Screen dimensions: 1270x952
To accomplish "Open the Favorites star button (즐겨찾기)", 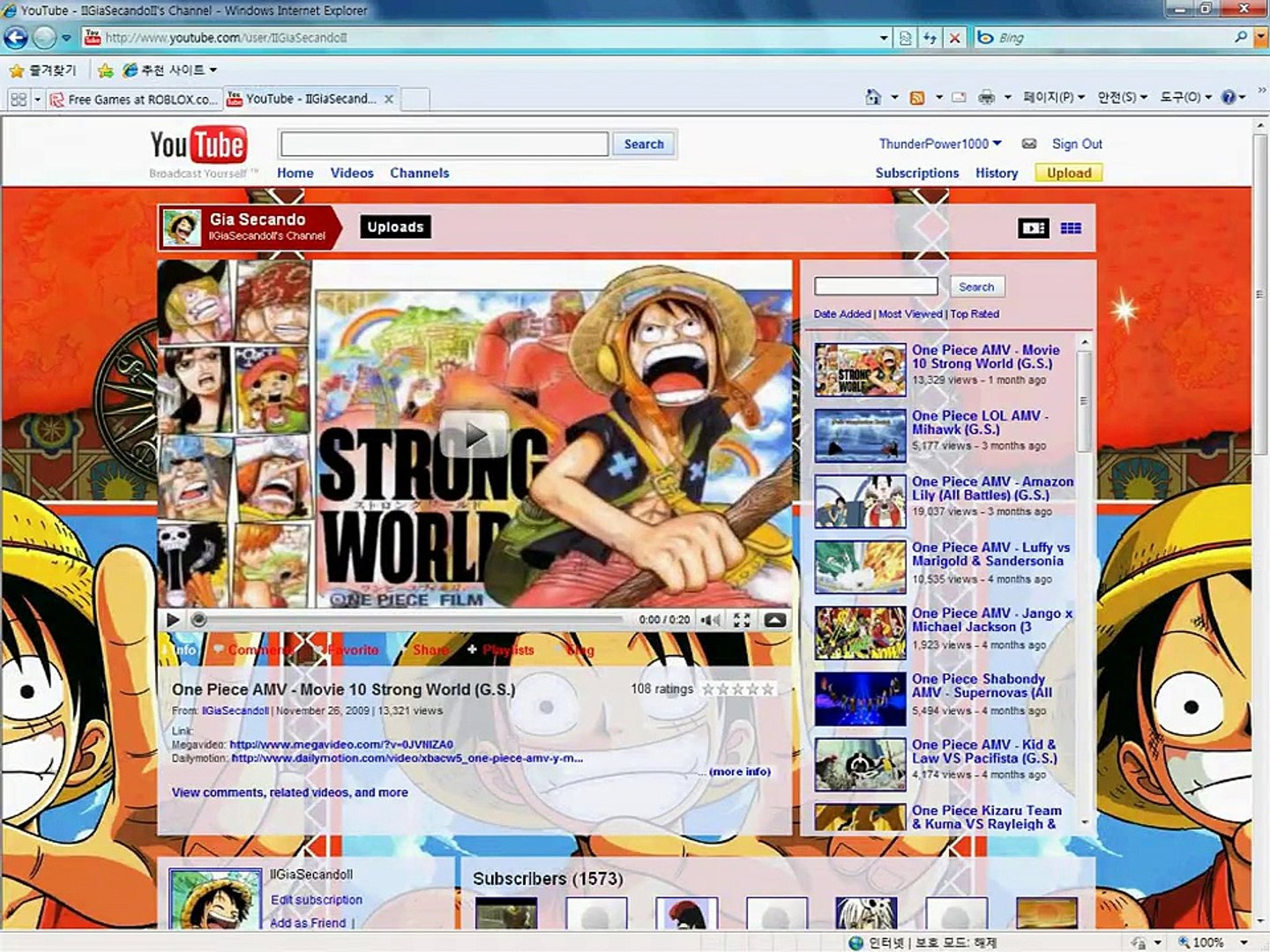I will tap(43, 71).
